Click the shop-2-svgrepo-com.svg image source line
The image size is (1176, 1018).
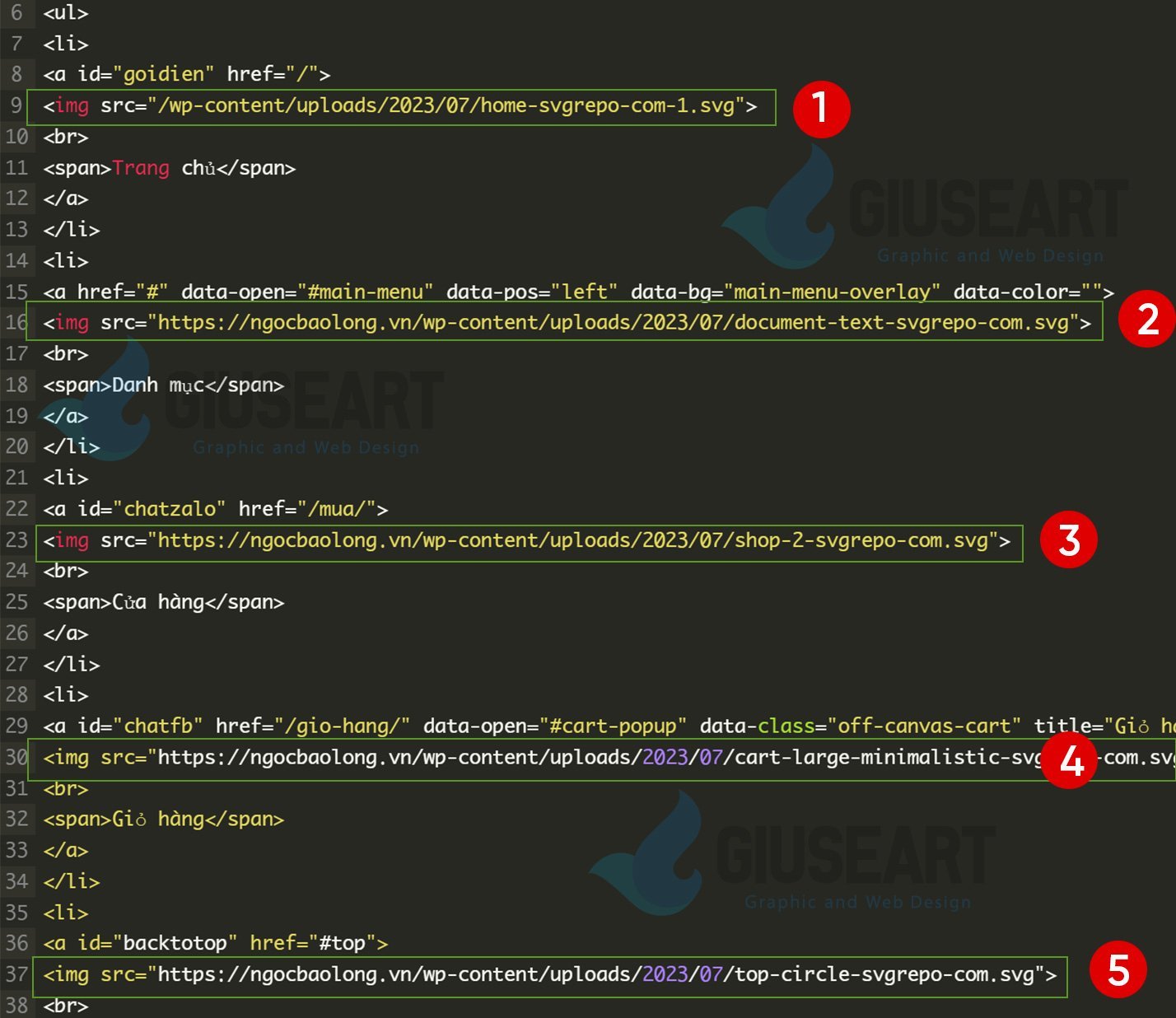pyautogui.click(x=527, y=539)
